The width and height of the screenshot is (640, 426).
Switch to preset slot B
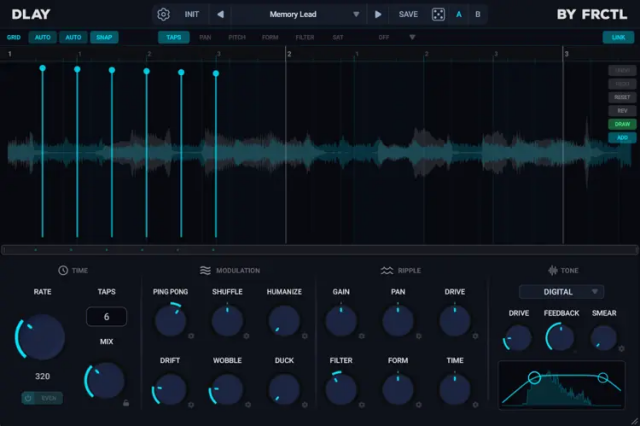[478, 14]
